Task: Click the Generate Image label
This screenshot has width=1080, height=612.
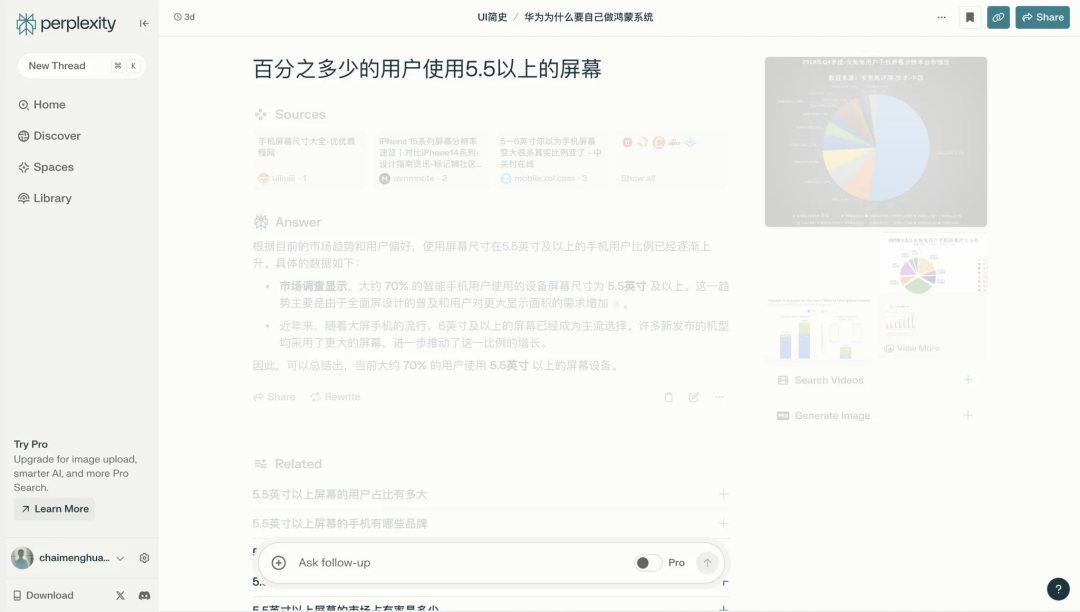Action: (832, 416)
